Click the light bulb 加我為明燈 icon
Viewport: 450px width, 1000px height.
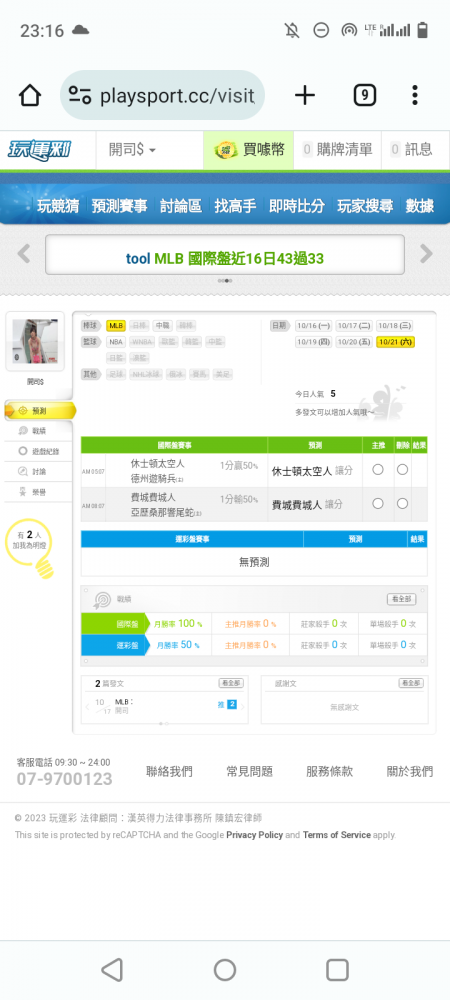pyautogui.click(x=31, y=550)
